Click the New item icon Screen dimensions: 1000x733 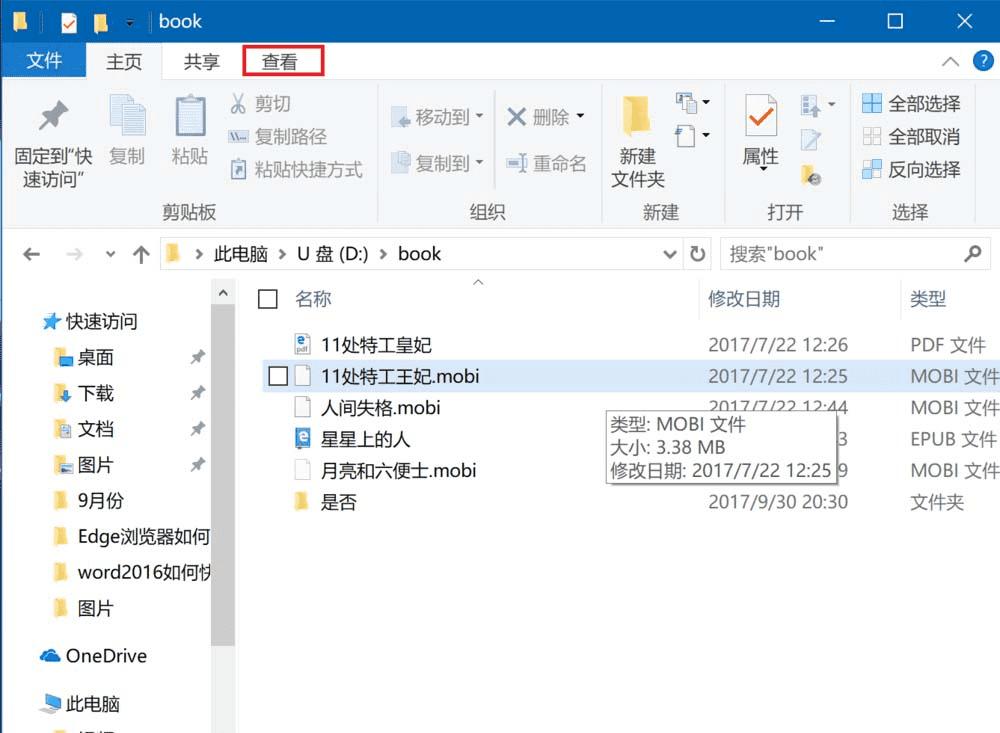[x=686, y=102]
